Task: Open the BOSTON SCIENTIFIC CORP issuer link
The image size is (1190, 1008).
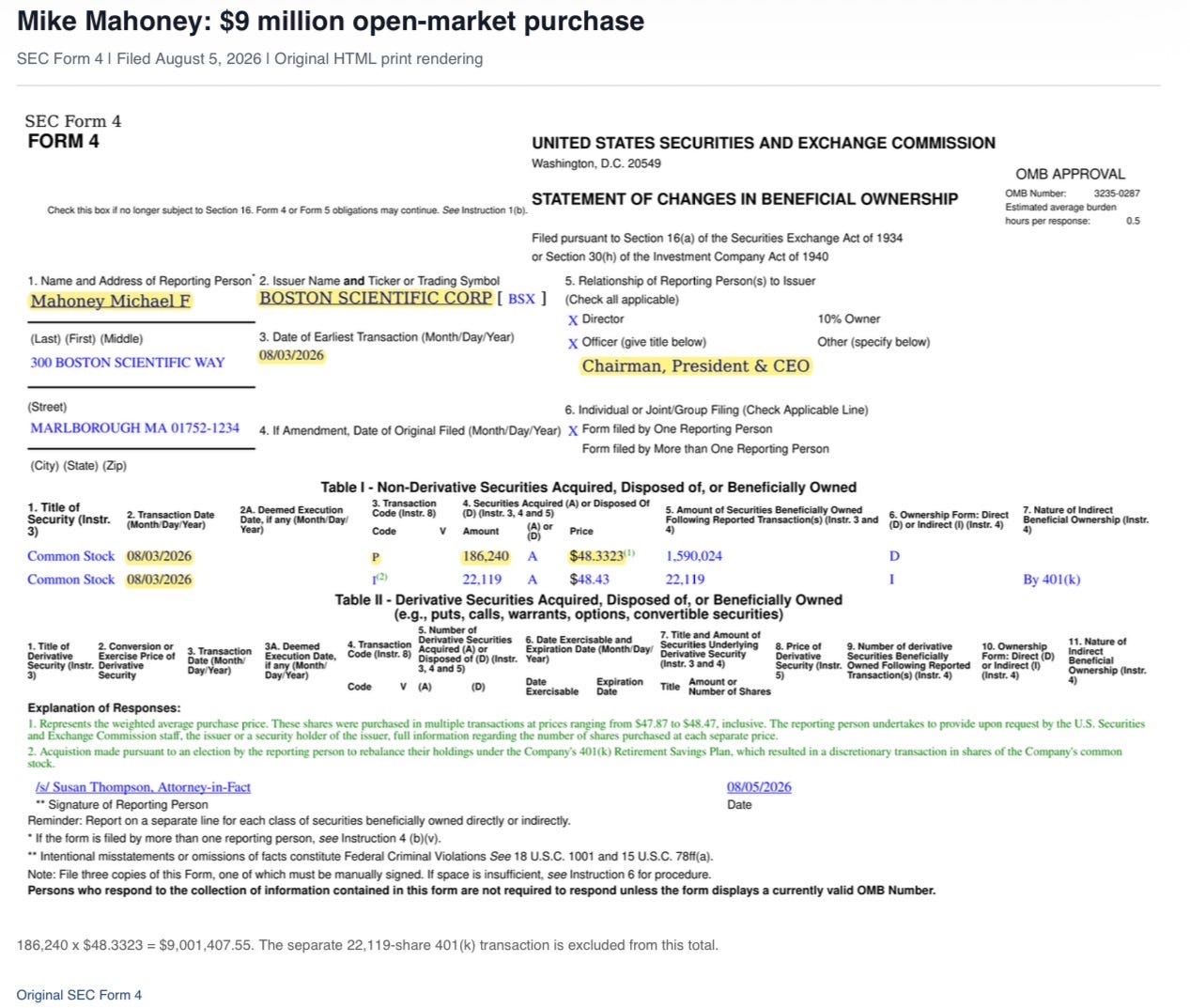Action: click(376, 298)
